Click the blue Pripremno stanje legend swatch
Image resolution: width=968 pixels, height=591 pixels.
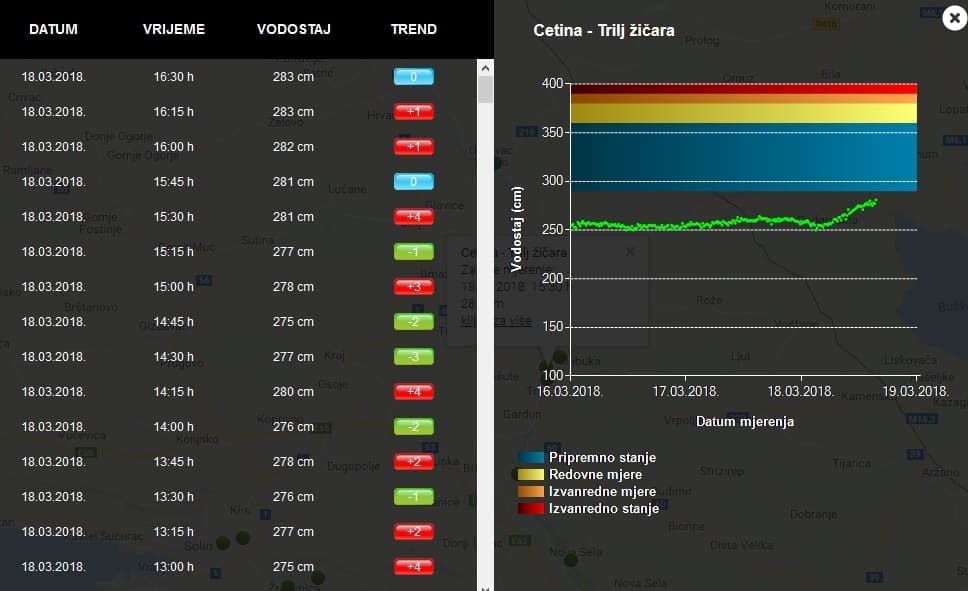(531, 458)
